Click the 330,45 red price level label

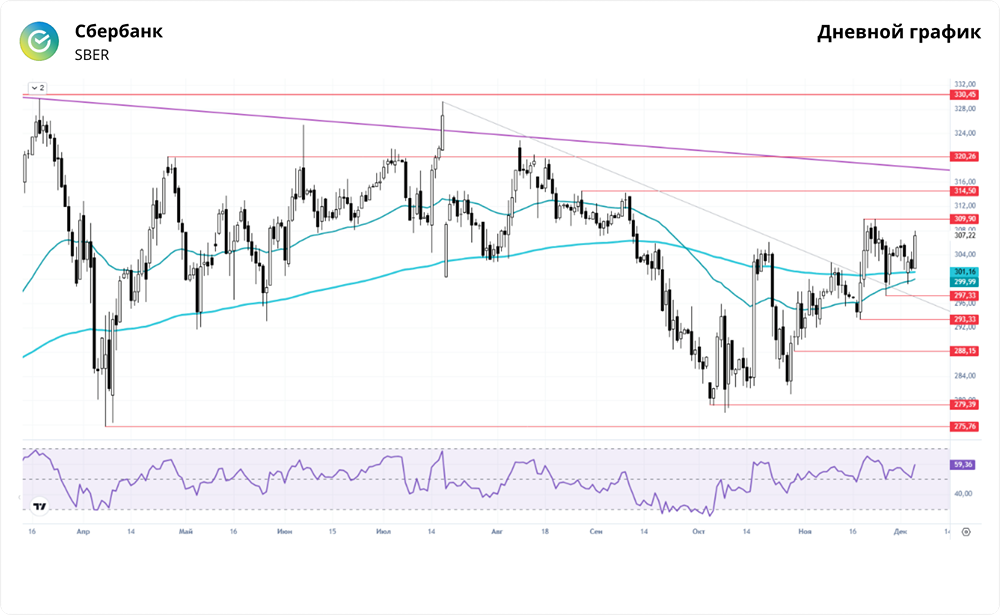click(x=964, y=95)
